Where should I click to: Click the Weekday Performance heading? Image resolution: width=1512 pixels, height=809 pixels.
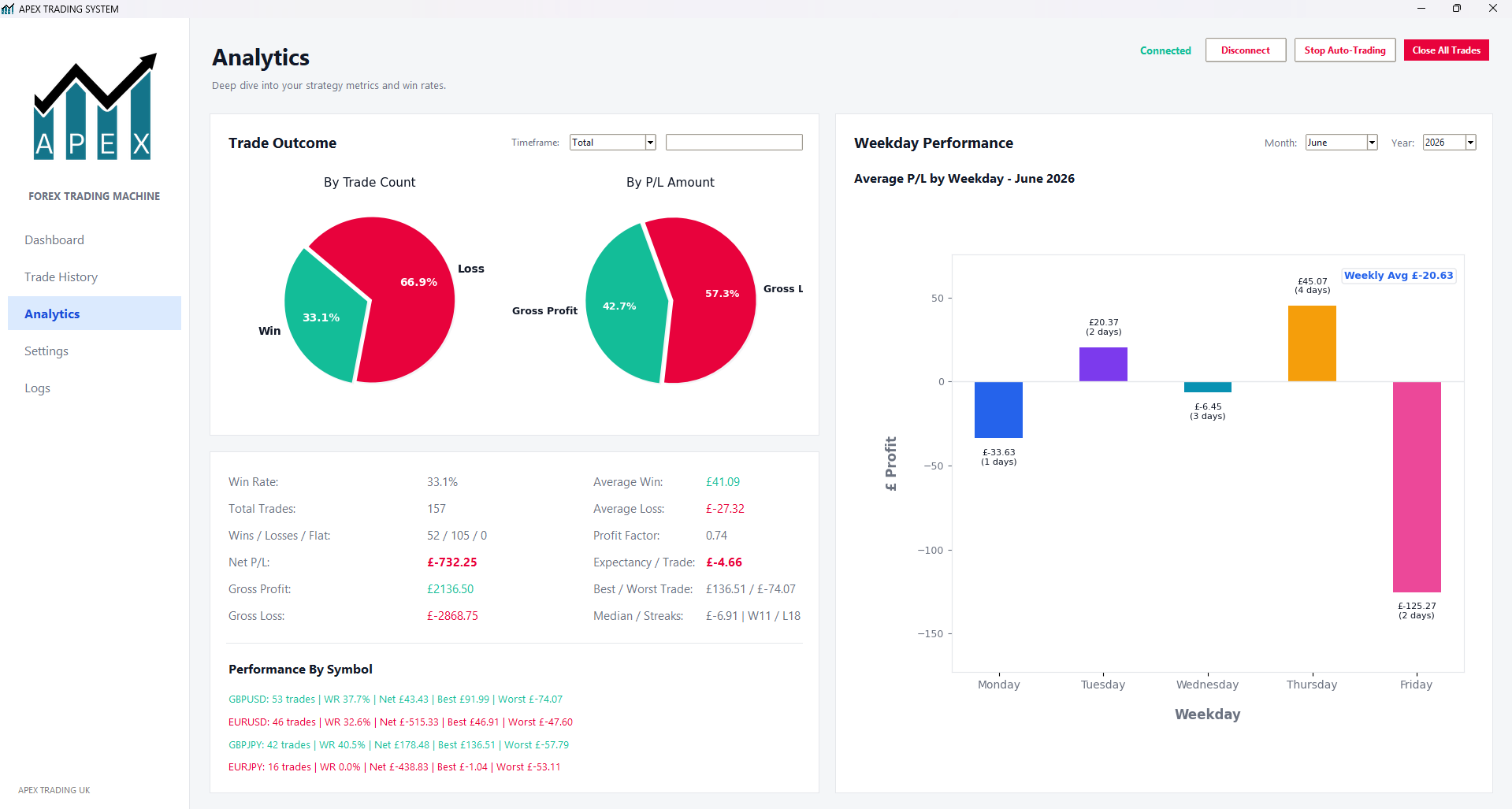pos(934,143)
